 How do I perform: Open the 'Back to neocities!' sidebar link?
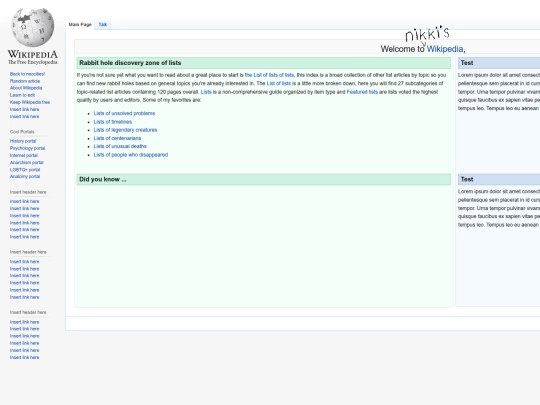27,74
